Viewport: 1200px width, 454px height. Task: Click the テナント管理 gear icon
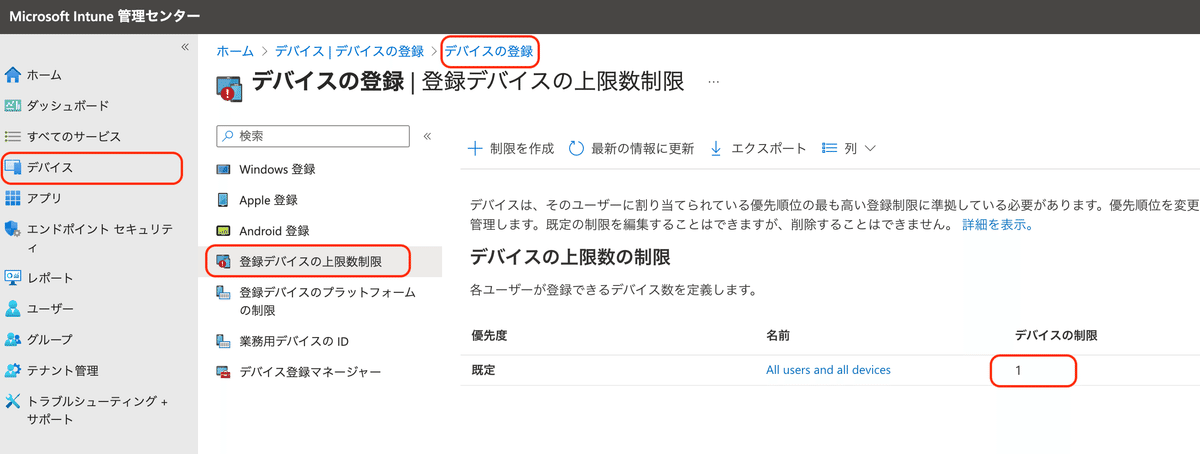click(x=13, y=370)
